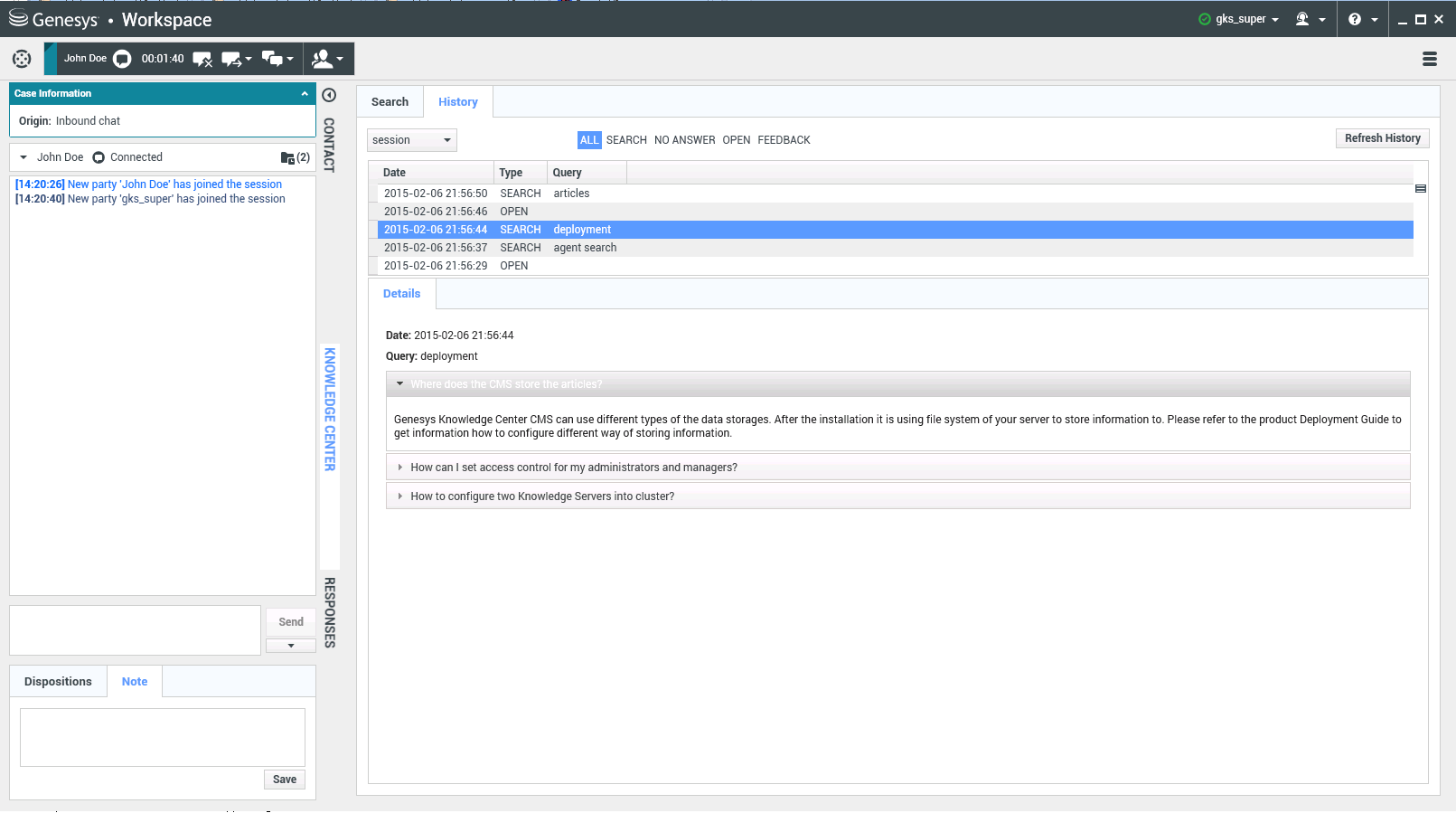The width and height of the screenshot is (1456, 813).
Task: Filter history by OPEN
Action: [737, 140]
